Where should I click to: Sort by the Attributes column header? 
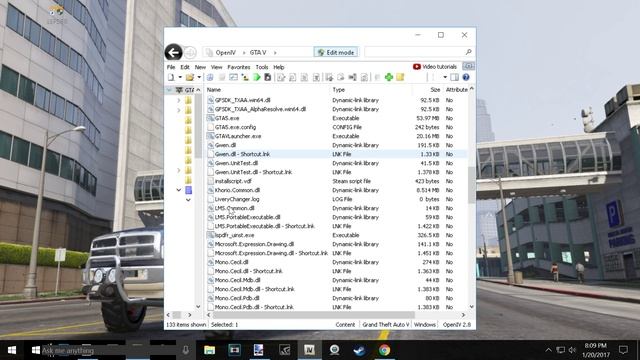456,89
